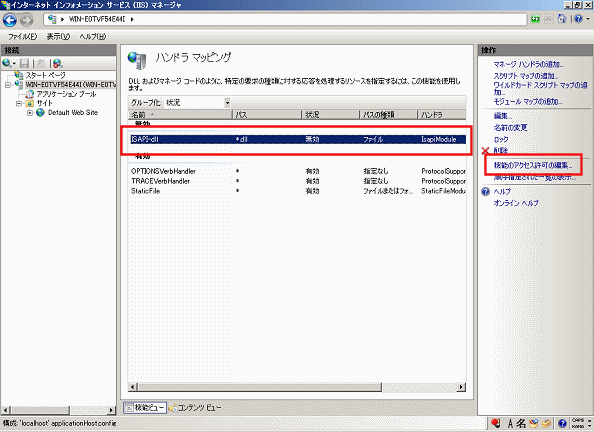Viewport: 594px width, 432px height.
Task: Click the 名前の変更 action link
Action: (510, 128)
